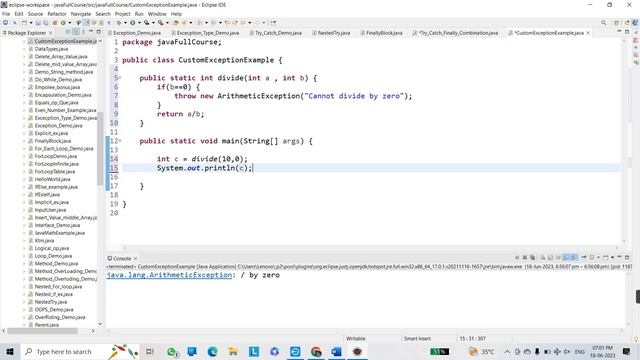Open WhatsApp from the taskbar
Viewport: 640px width, 360px height.
point(171,351)
